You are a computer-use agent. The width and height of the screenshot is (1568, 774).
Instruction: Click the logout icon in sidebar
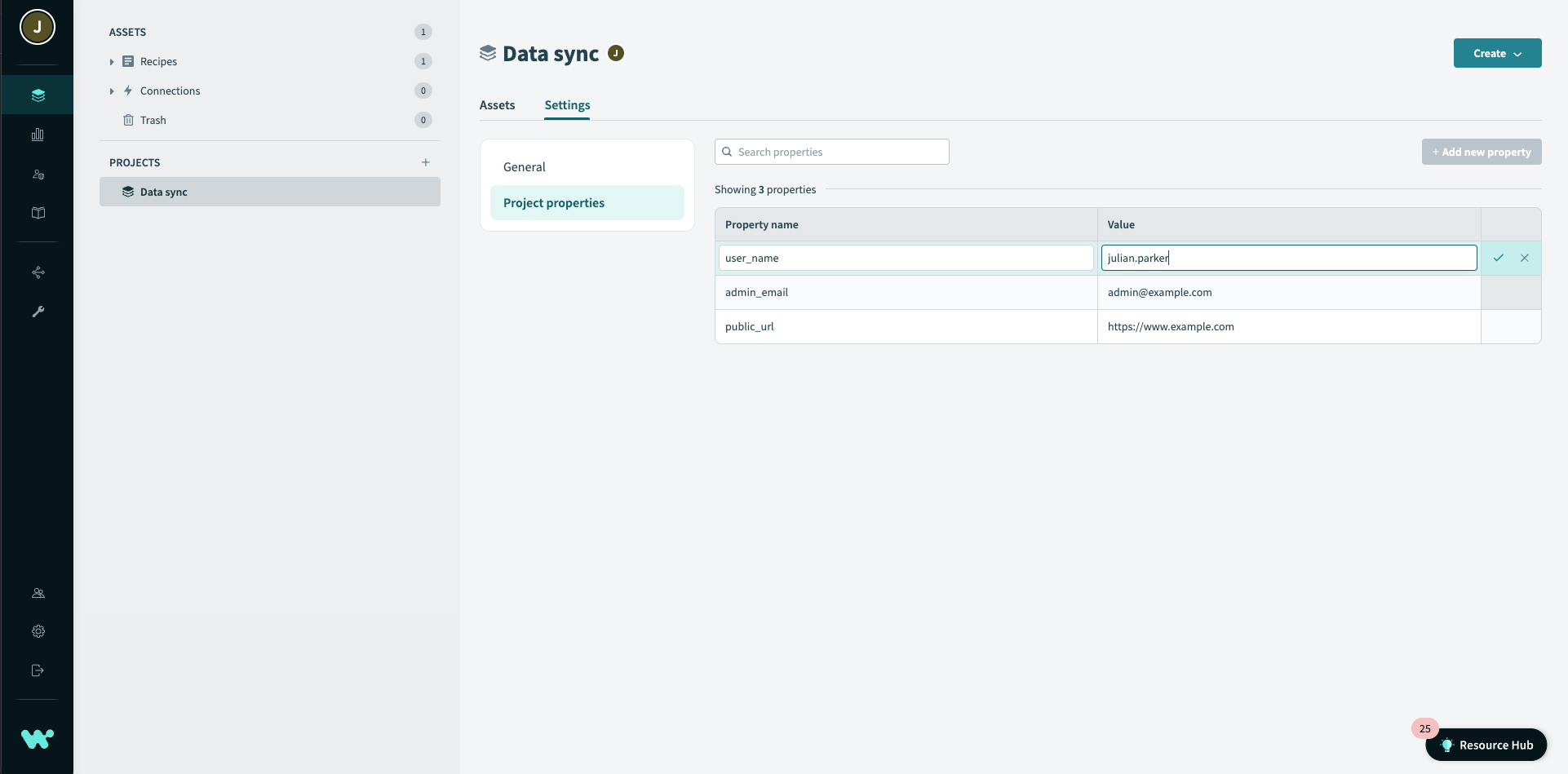(x=38, y=670)
